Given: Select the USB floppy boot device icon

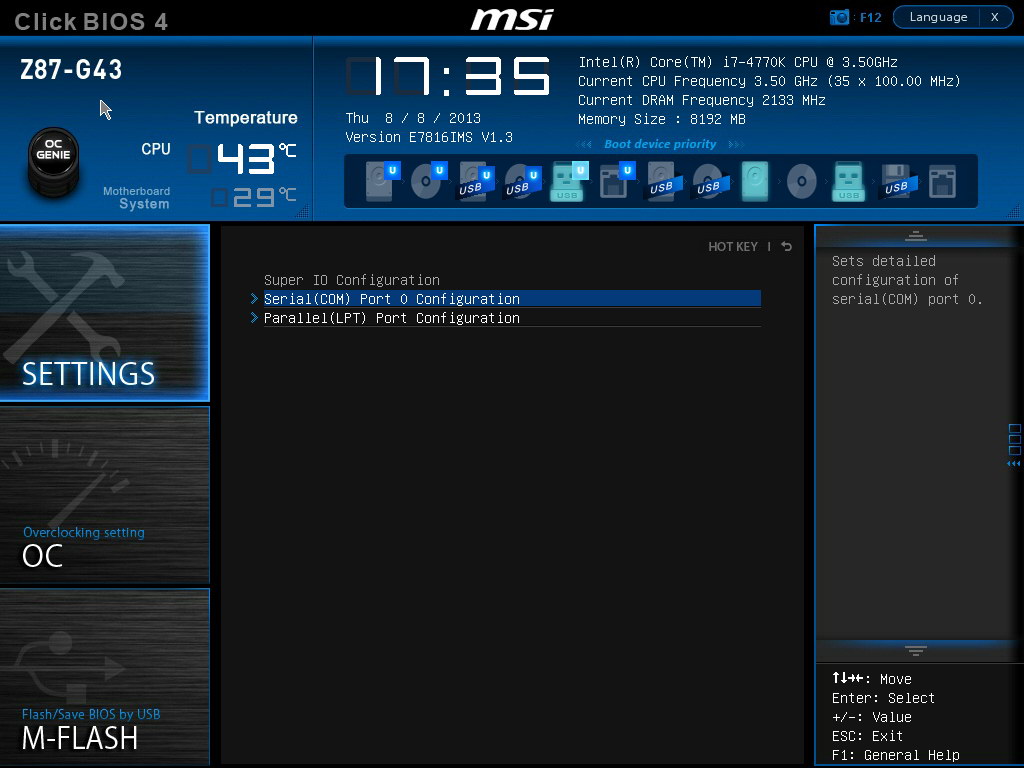Looking at the screenshot, I should 899,181.
